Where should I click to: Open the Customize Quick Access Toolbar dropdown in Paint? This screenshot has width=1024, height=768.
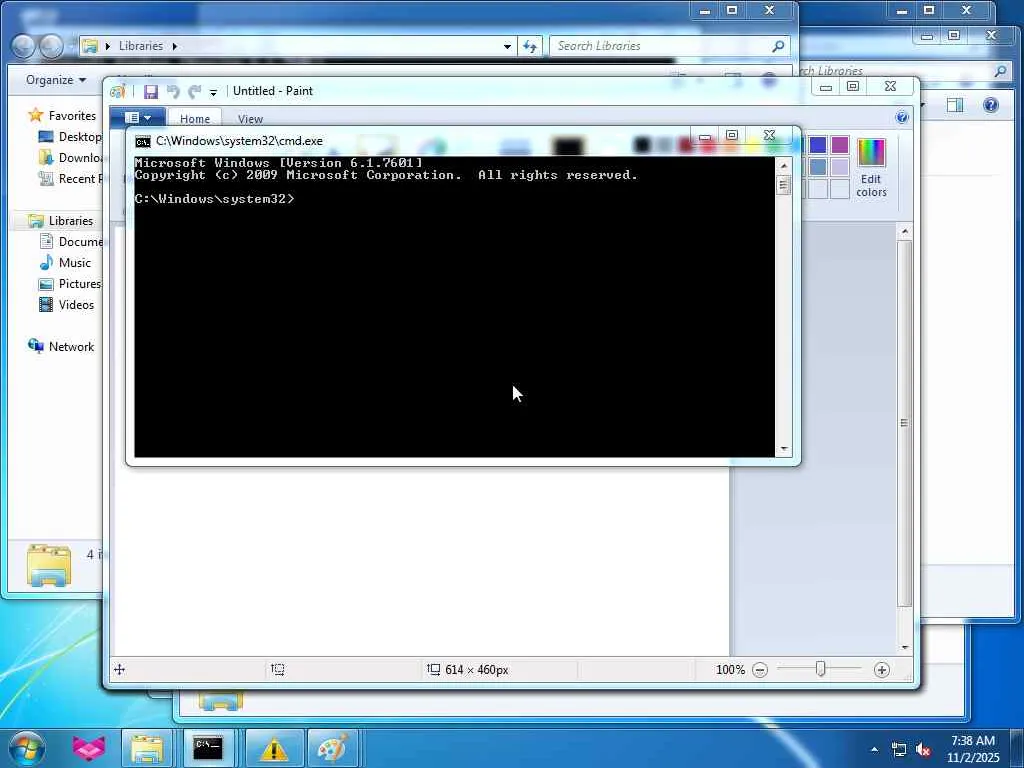(213, 93)
